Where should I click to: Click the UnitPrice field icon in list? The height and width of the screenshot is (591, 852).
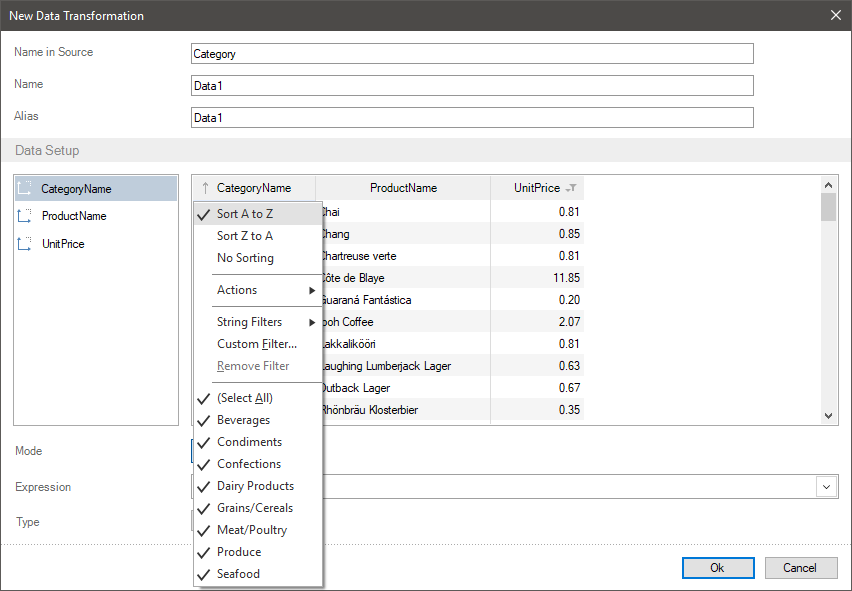point(25,244)
